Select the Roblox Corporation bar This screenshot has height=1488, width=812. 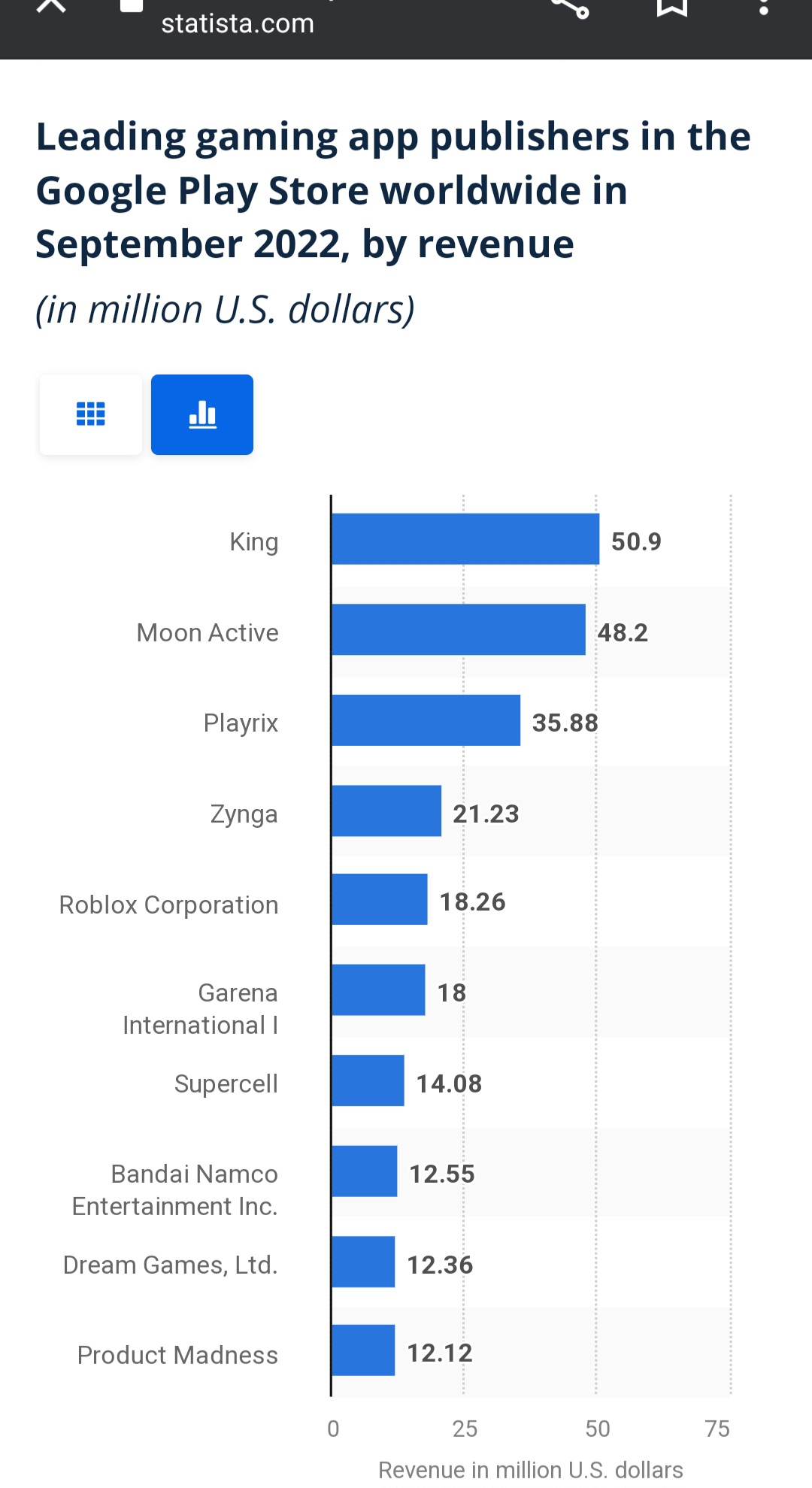(x=380, y=899)
